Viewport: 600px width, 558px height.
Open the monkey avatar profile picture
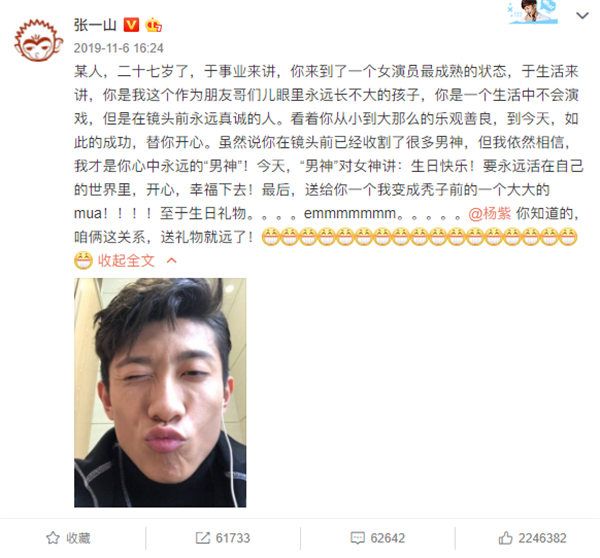(38, 41)
